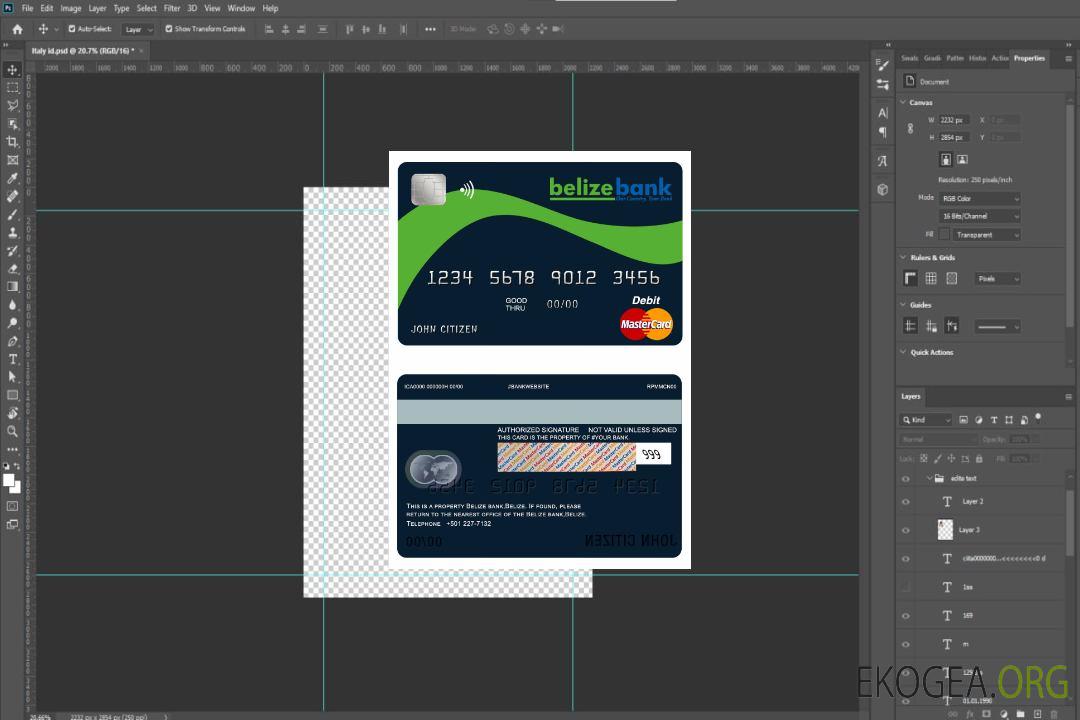Image resolution: width=1080 pixels, height=720 pixels.
Task: Hide the 'edite text' group
Action: coord(906,479)
